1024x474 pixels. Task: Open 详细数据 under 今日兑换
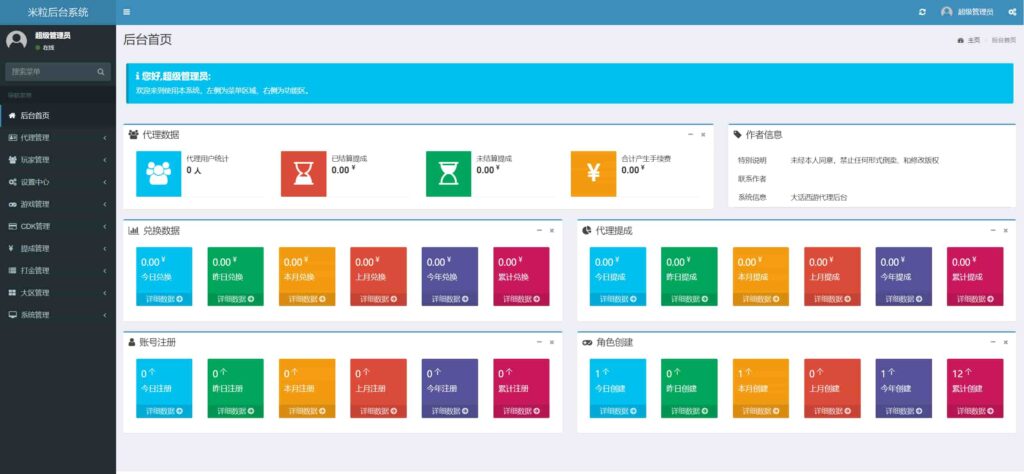tap(163, 298)
